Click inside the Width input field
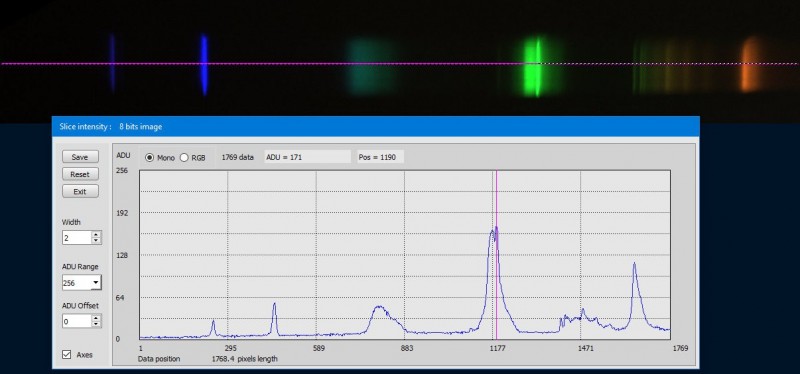Screen dimensions: 800x374 pyautogui.click(x=77, y=237)
